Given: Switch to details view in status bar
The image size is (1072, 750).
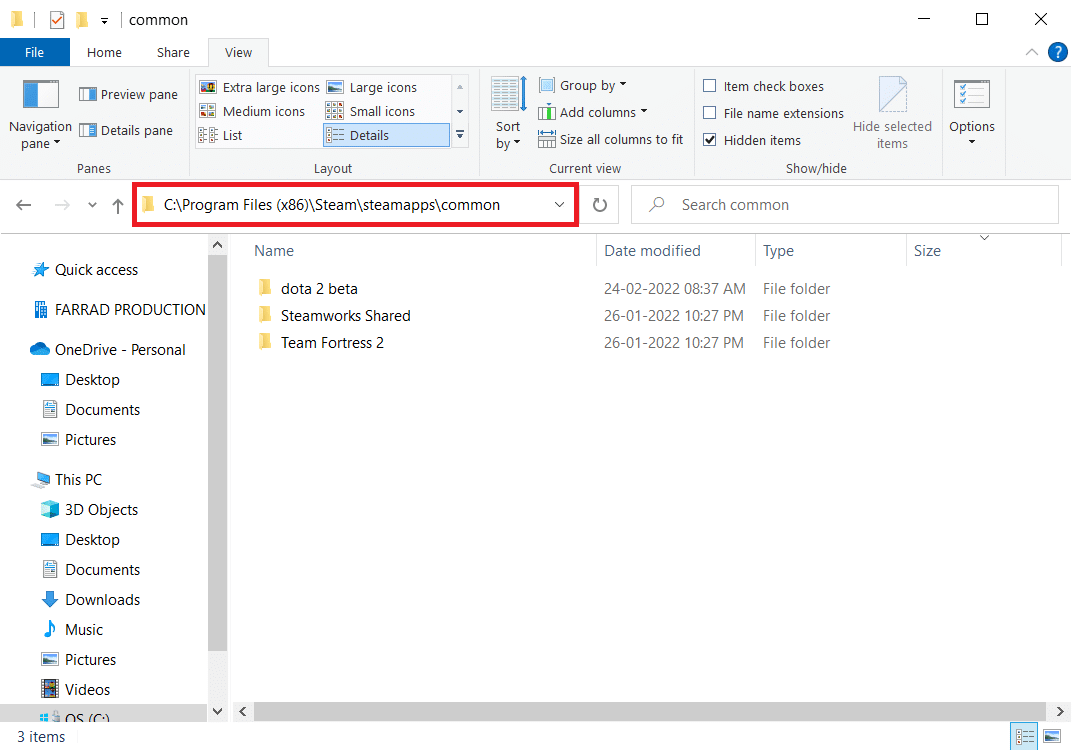Looking at the screenshot, I should pos(1024,736).
